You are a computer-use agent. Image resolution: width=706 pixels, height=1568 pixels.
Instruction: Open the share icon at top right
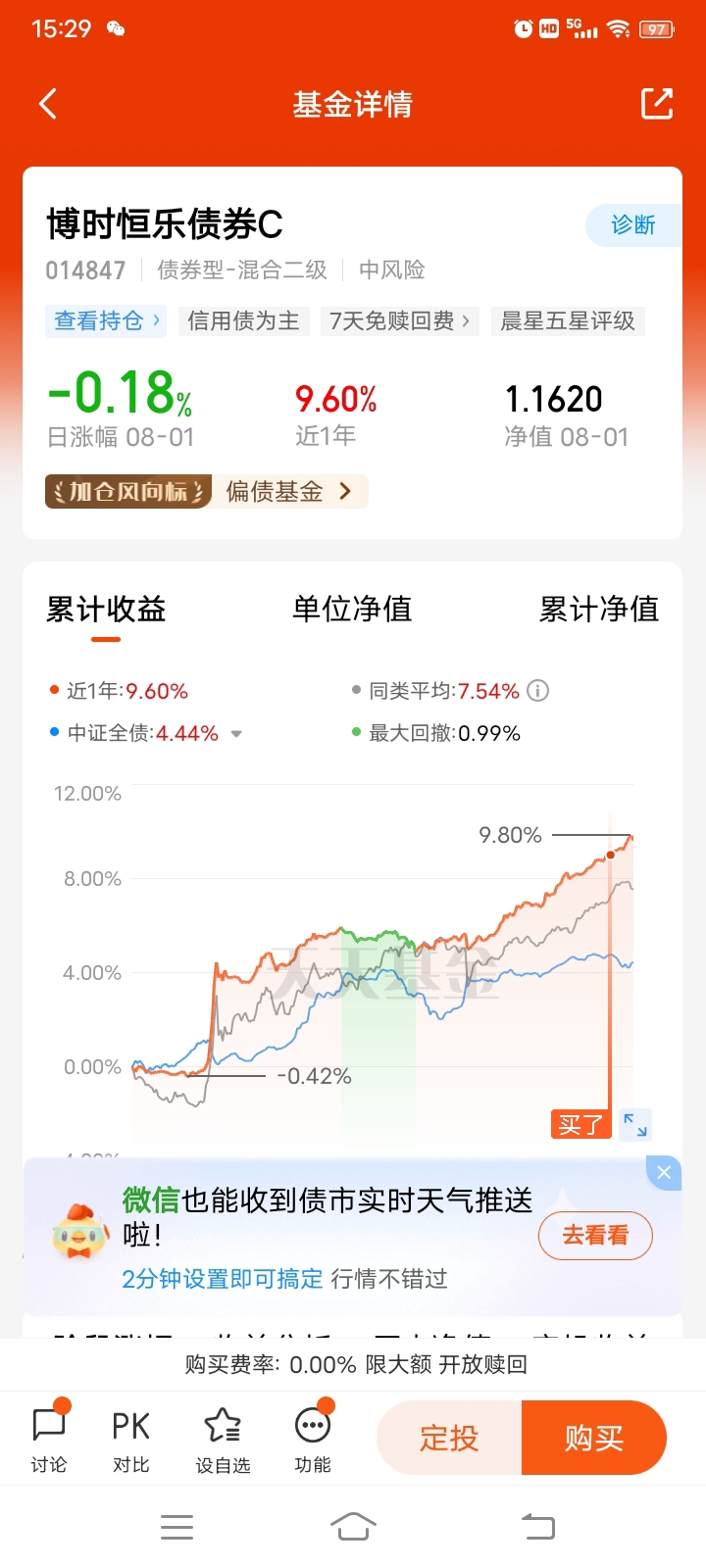pos(657,104)
